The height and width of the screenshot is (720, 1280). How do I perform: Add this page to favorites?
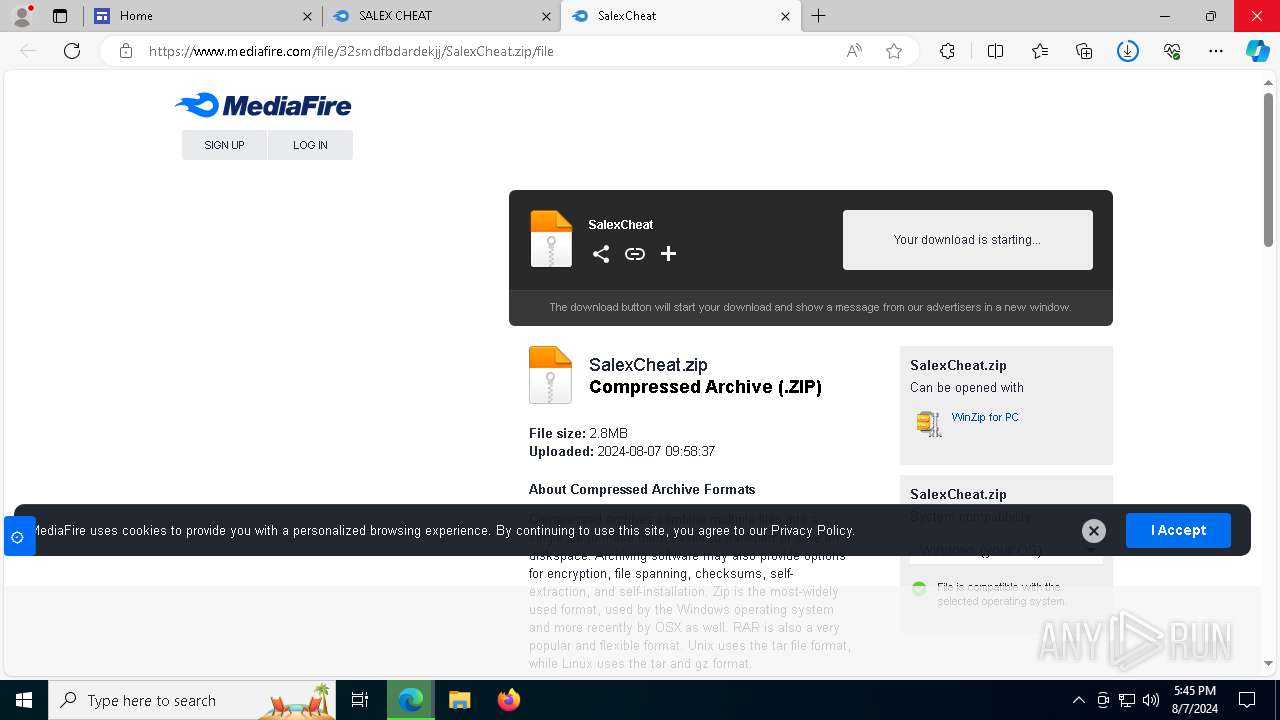(894, 51)
